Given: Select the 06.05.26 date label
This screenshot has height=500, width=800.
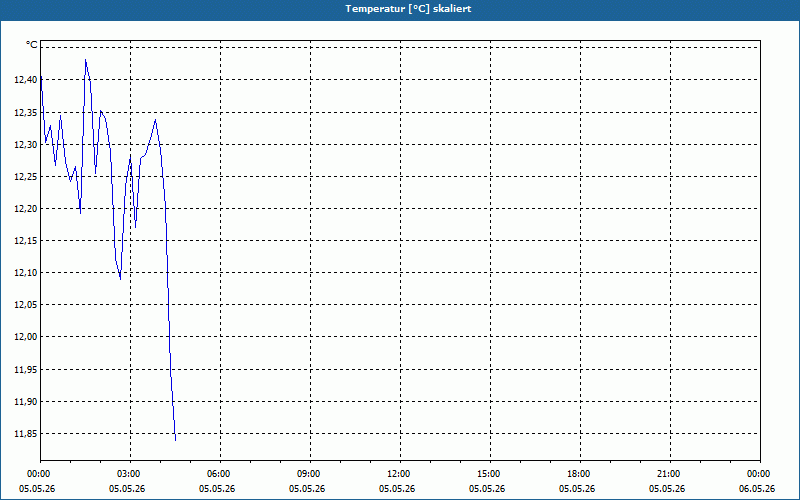Looking at the screenshot, I should click(757, 489).
